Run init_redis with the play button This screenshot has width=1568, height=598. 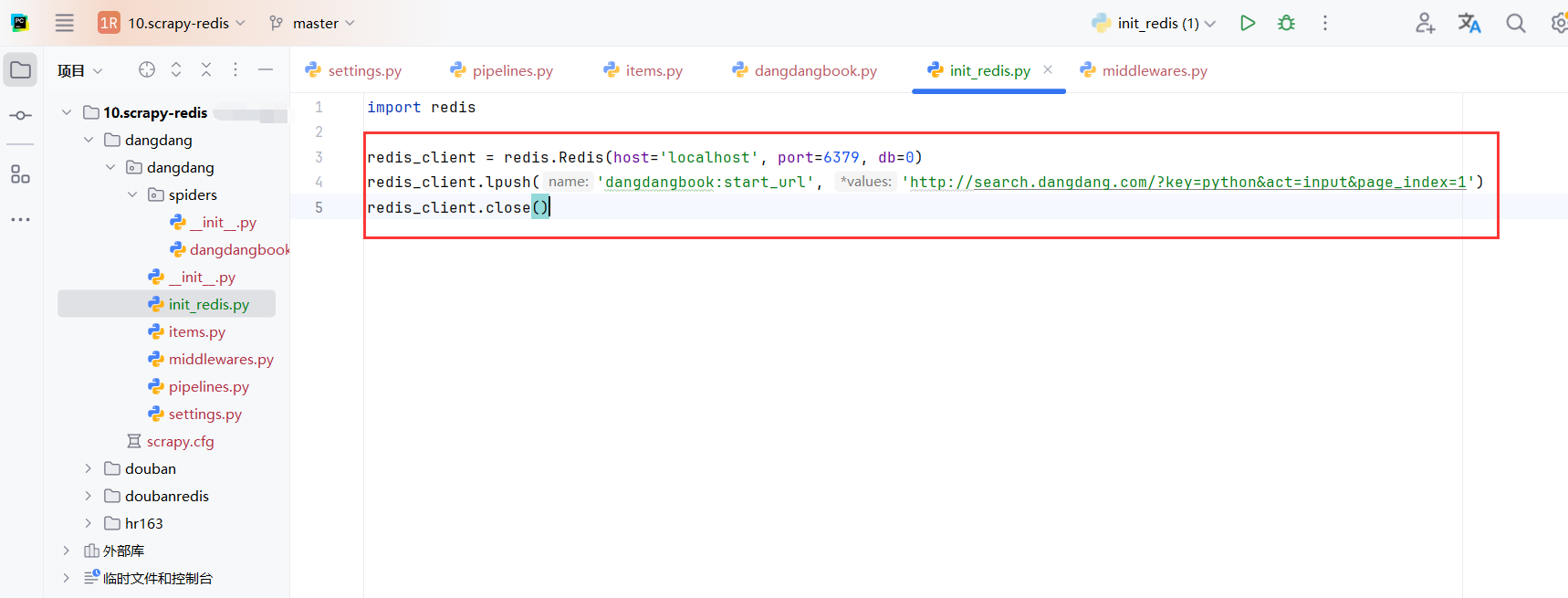coord(1247,23)
